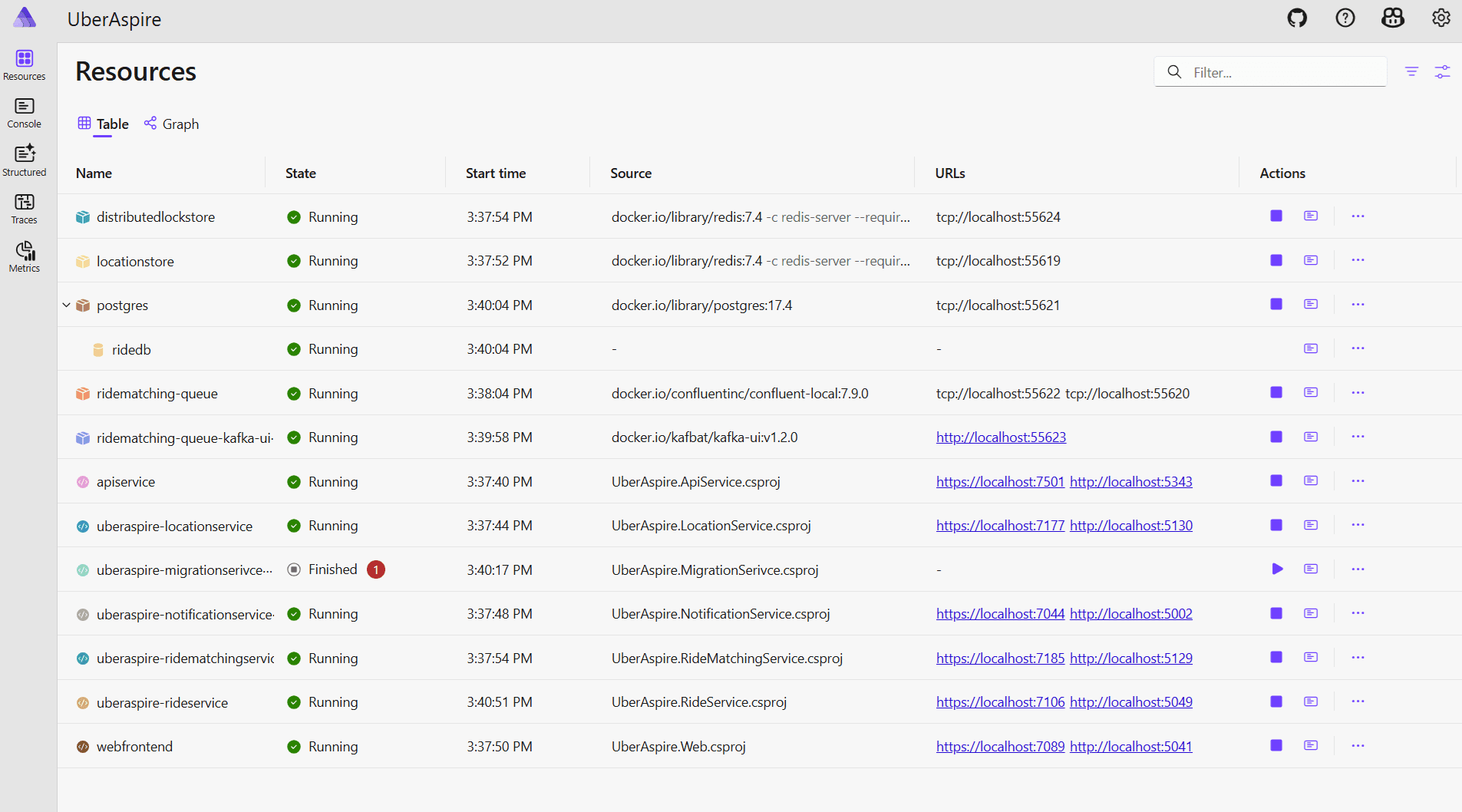Image resolution: width=1462 pixels, height=812 pixels.
Task: Click the UberAspire application title
Action: (x=114, y=19)
